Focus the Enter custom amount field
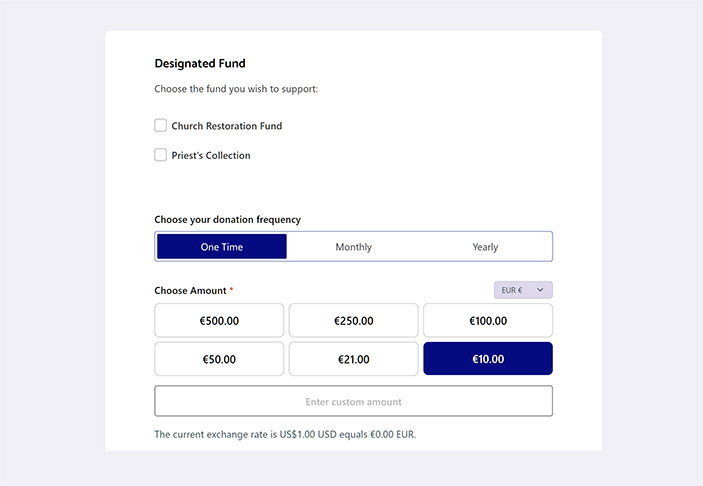This screenshot has width=703, height=486. 353,401
